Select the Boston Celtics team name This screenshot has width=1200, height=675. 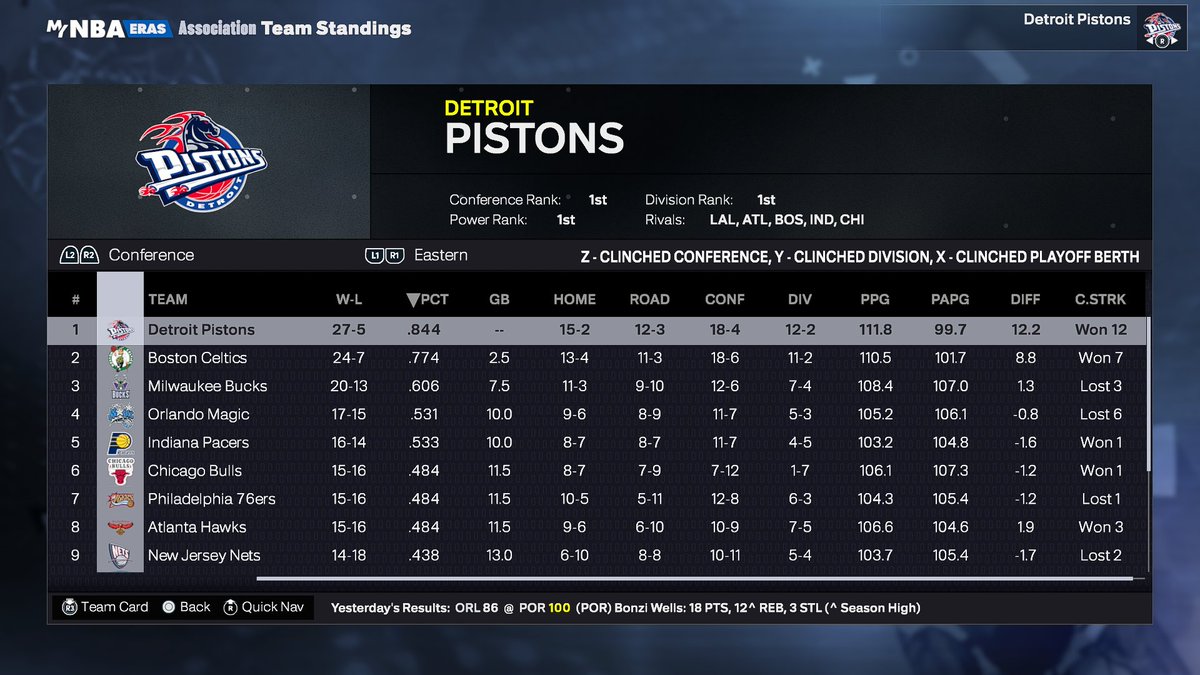click(197, 358)
